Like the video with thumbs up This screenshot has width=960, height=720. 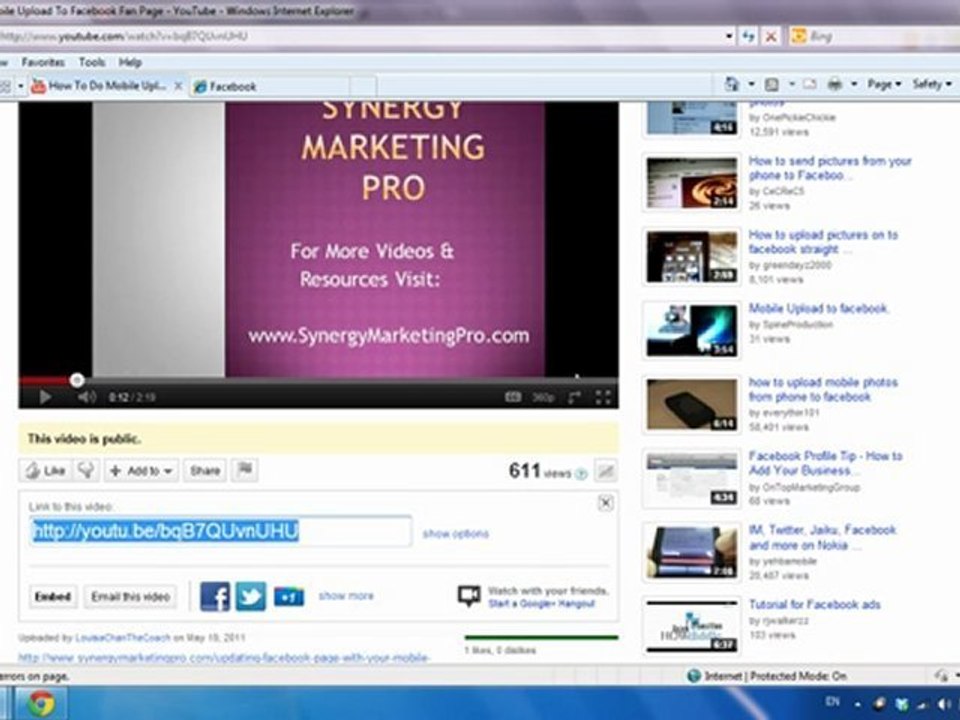coord(46,470)
